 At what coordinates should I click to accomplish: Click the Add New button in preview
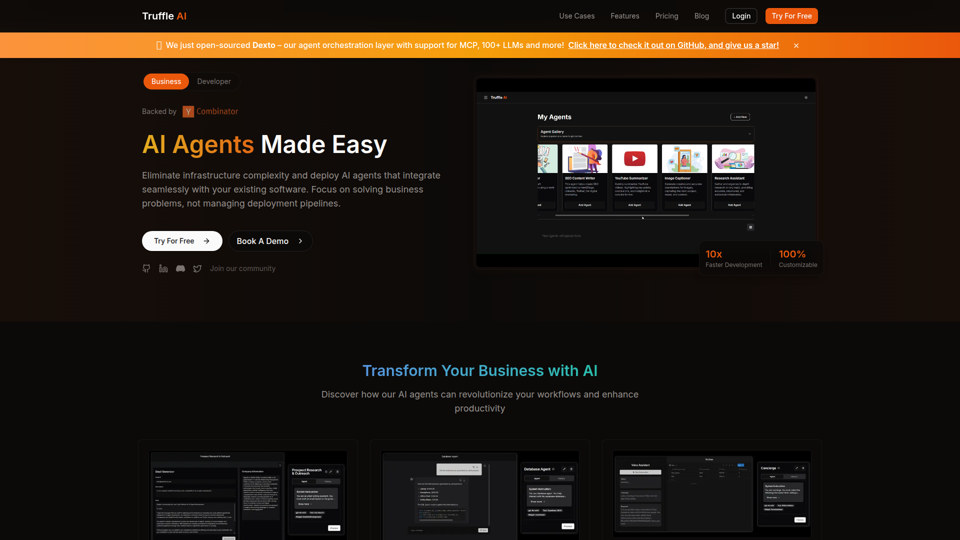coord(740,117)
